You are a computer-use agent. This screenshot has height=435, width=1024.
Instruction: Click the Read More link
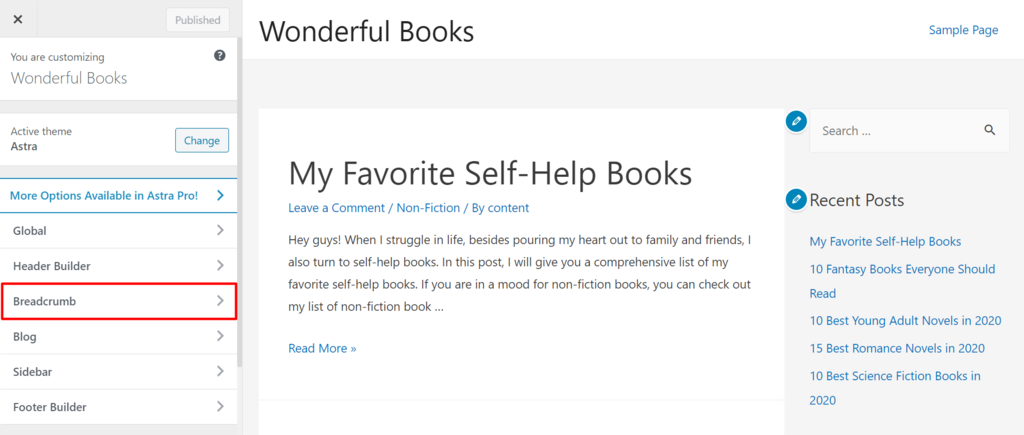(322, 348)
